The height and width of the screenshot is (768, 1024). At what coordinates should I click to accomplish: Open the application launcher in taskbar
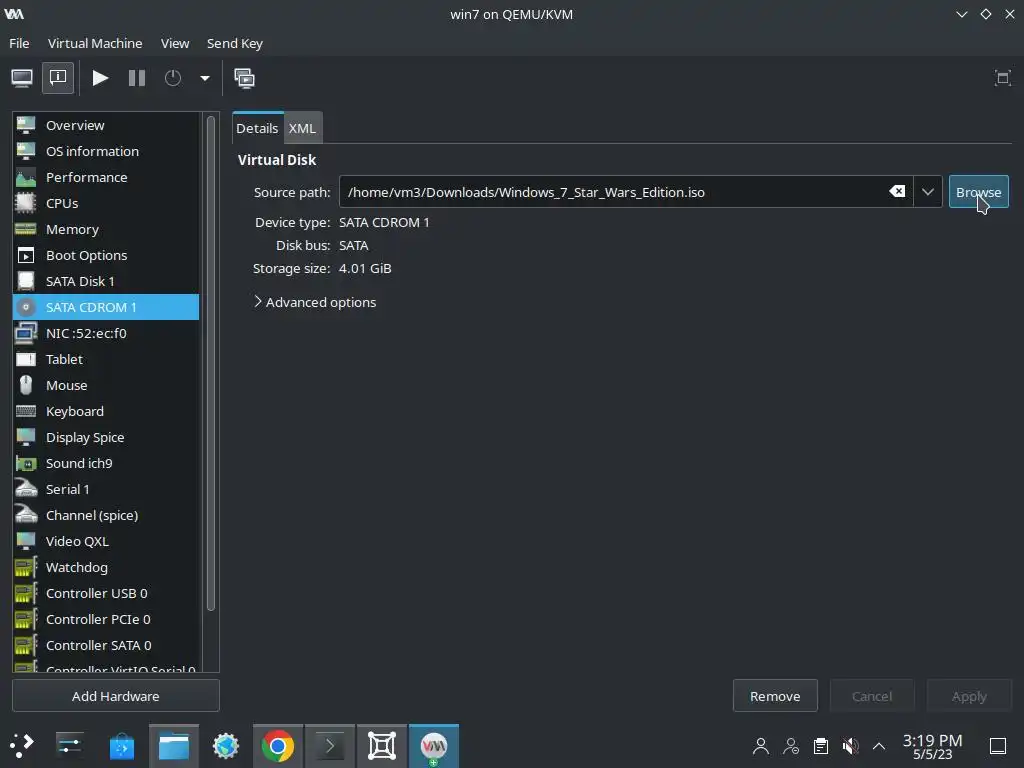click(x=22, y=745)
